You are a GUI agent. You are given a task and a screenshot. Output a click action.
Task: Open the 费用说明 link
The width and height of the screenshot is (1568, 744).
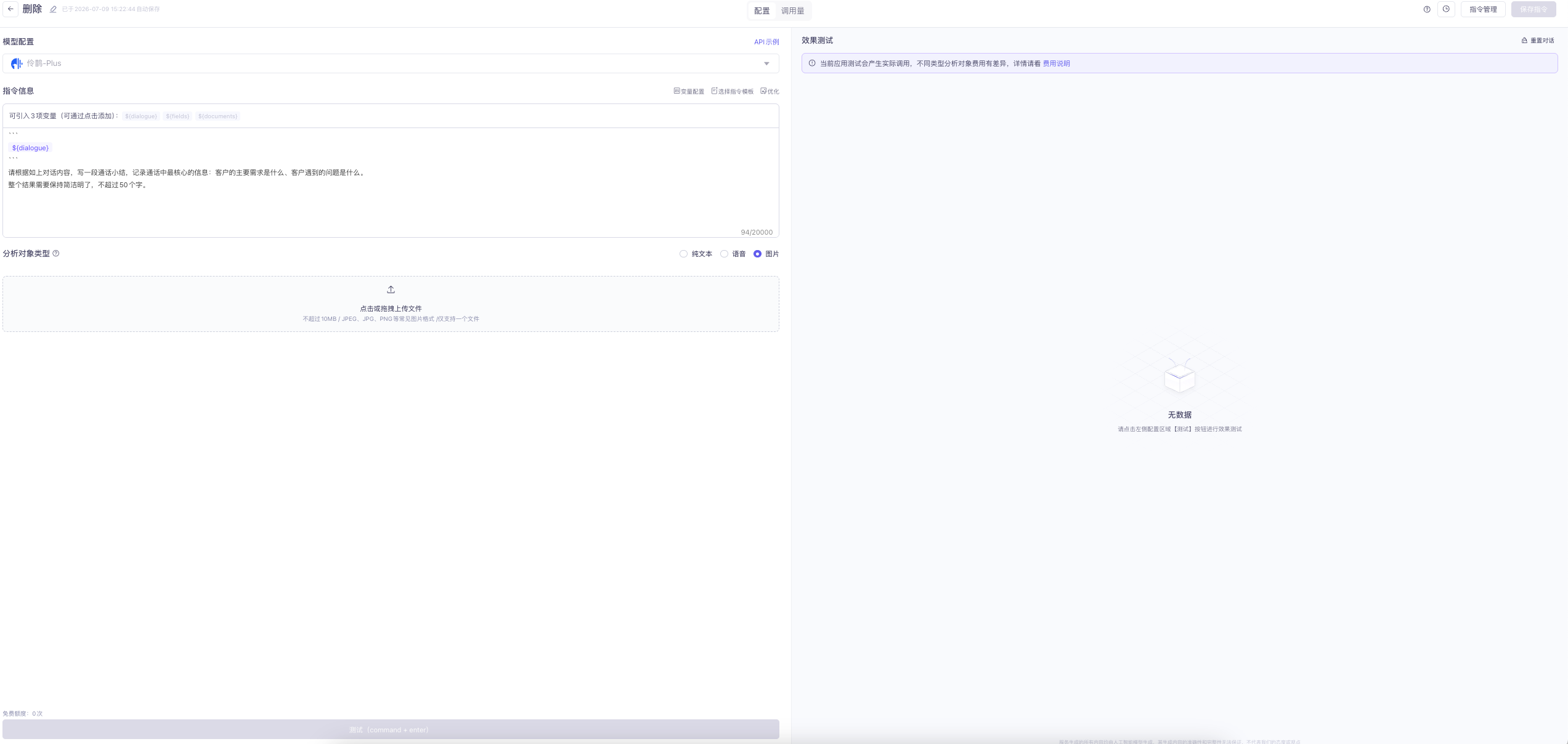[x=1056, y=63]
